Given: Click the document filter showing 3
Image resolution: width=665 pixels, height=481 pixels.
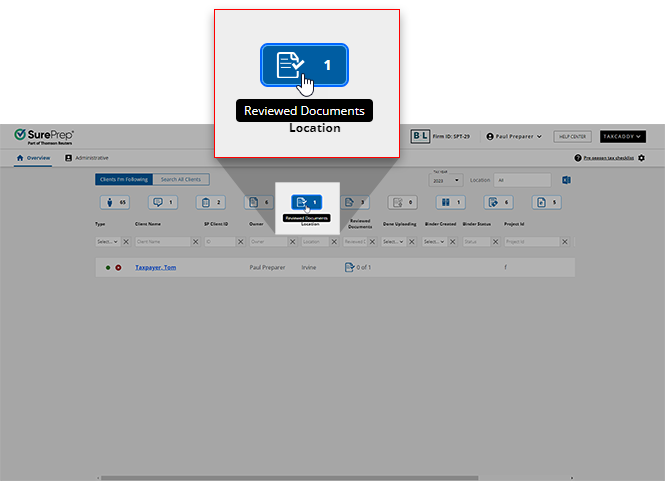Looking at the screenshot, I should point(355,202).
